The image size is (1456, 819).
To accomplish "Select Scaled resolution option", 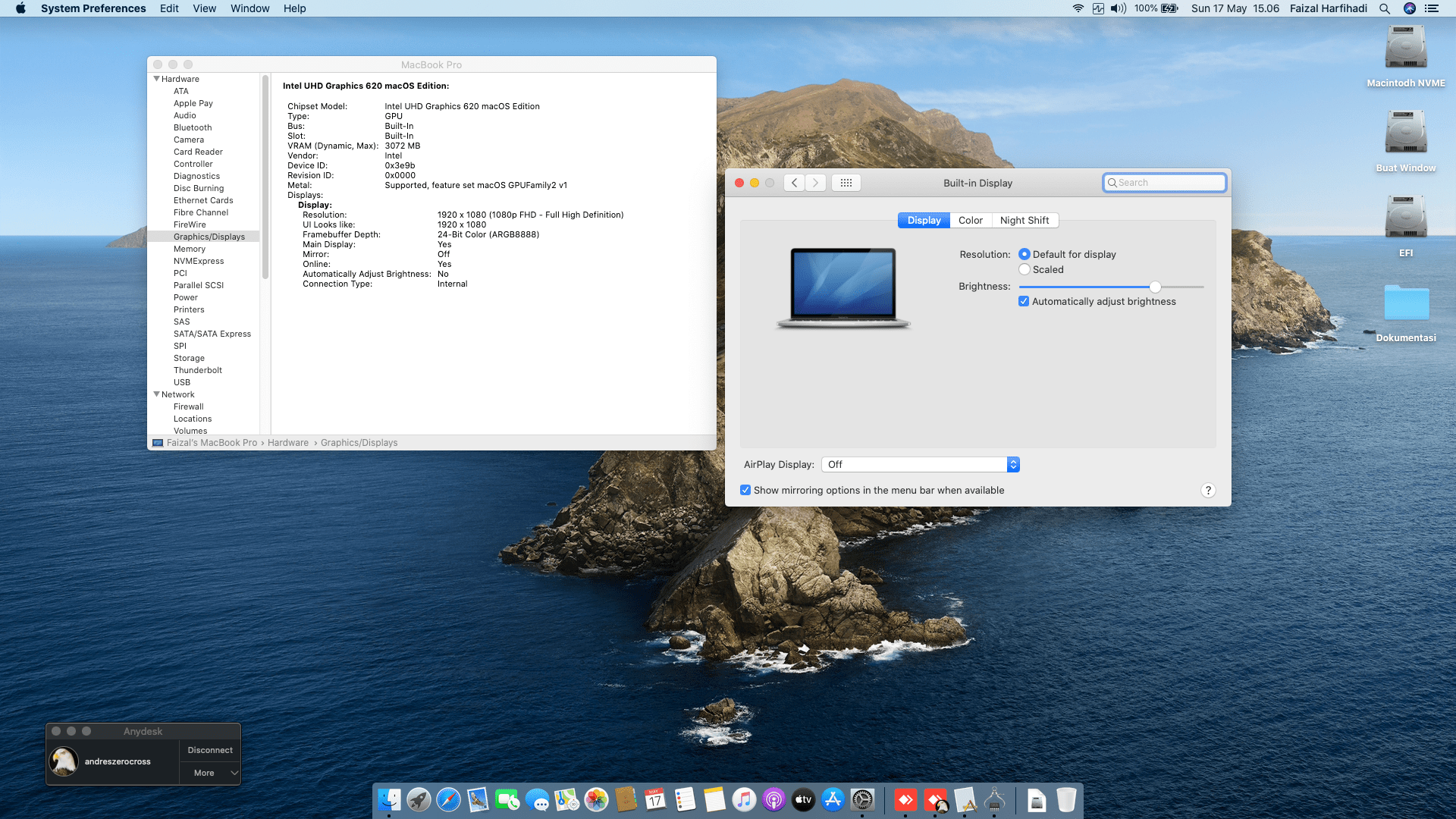I will click(x=1025, y=269).
